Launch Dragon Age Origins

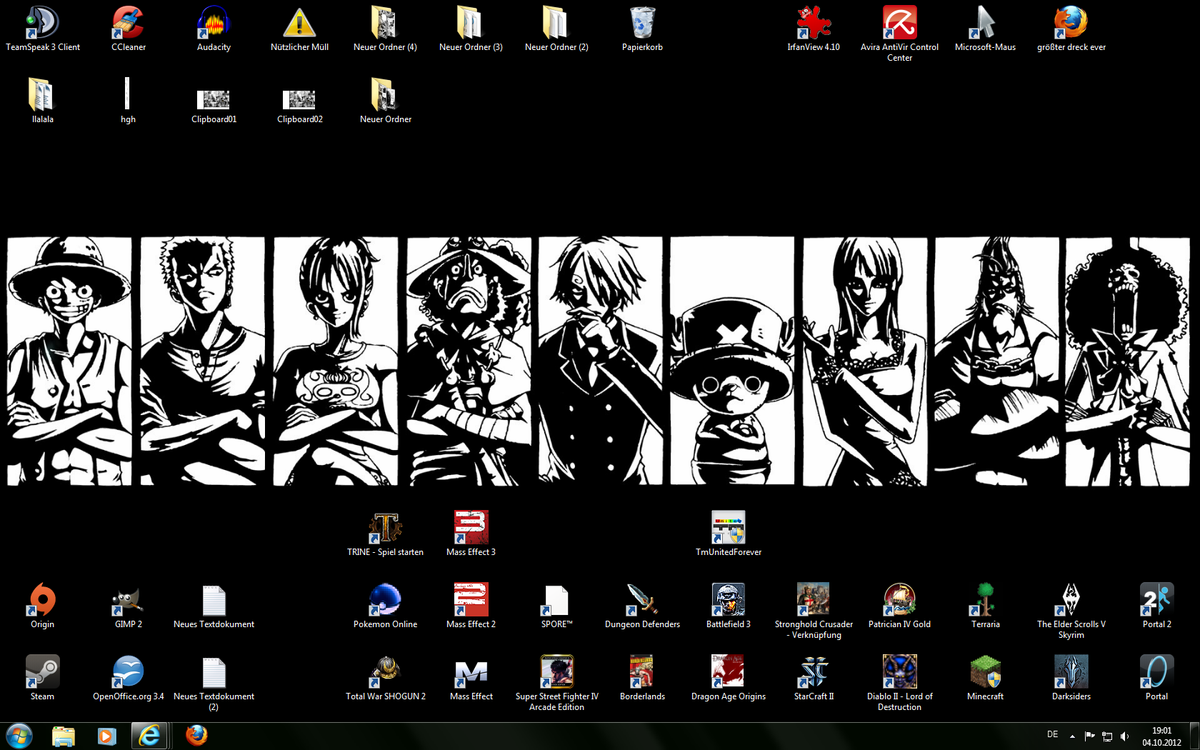tap(728, 677)
